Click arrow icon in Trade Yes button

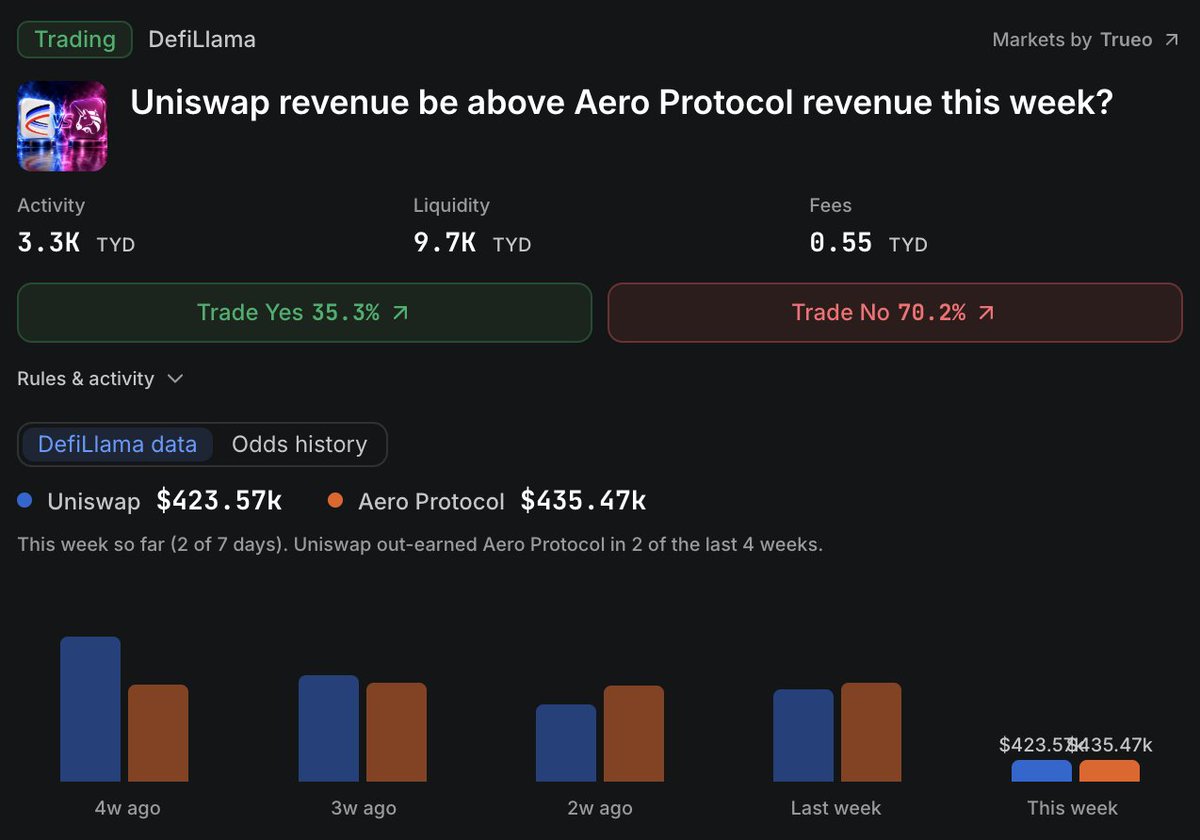pyautogui.click(x=401, y=313)
